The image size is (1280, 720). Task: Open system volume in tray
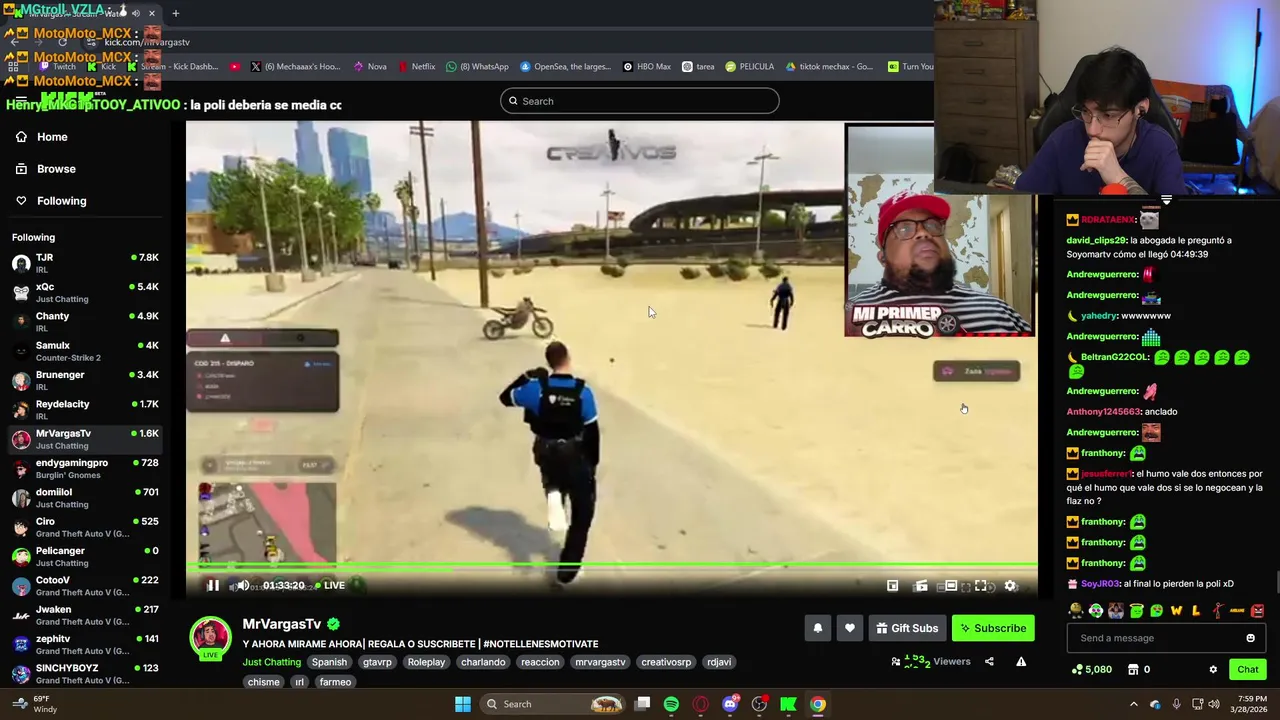click(x=1216, y=704)
